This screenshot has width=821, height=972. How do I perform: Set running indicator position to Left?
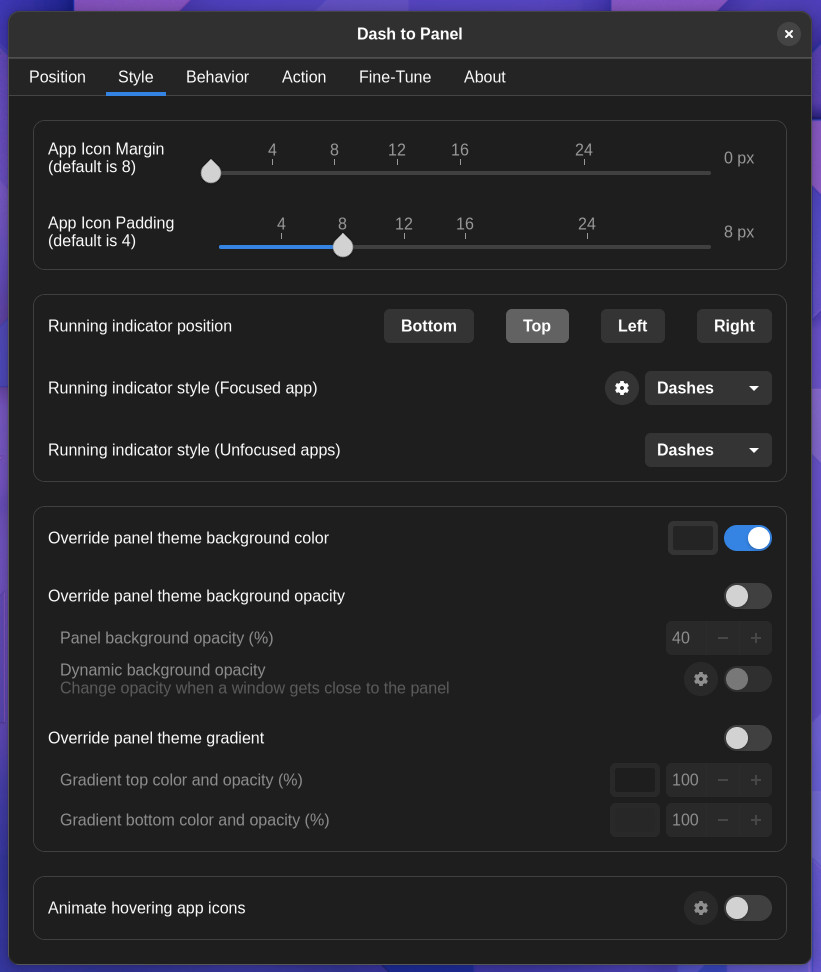pyautogui.click(x=632, y=326)
